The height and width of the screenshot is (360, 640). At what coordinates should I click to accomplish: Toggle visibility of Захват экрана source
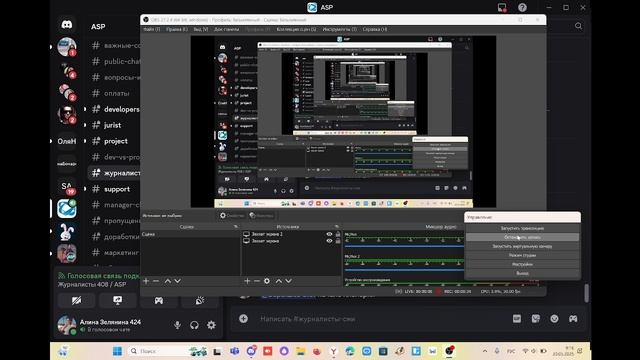pyautogui.click(x=329, y=241)
